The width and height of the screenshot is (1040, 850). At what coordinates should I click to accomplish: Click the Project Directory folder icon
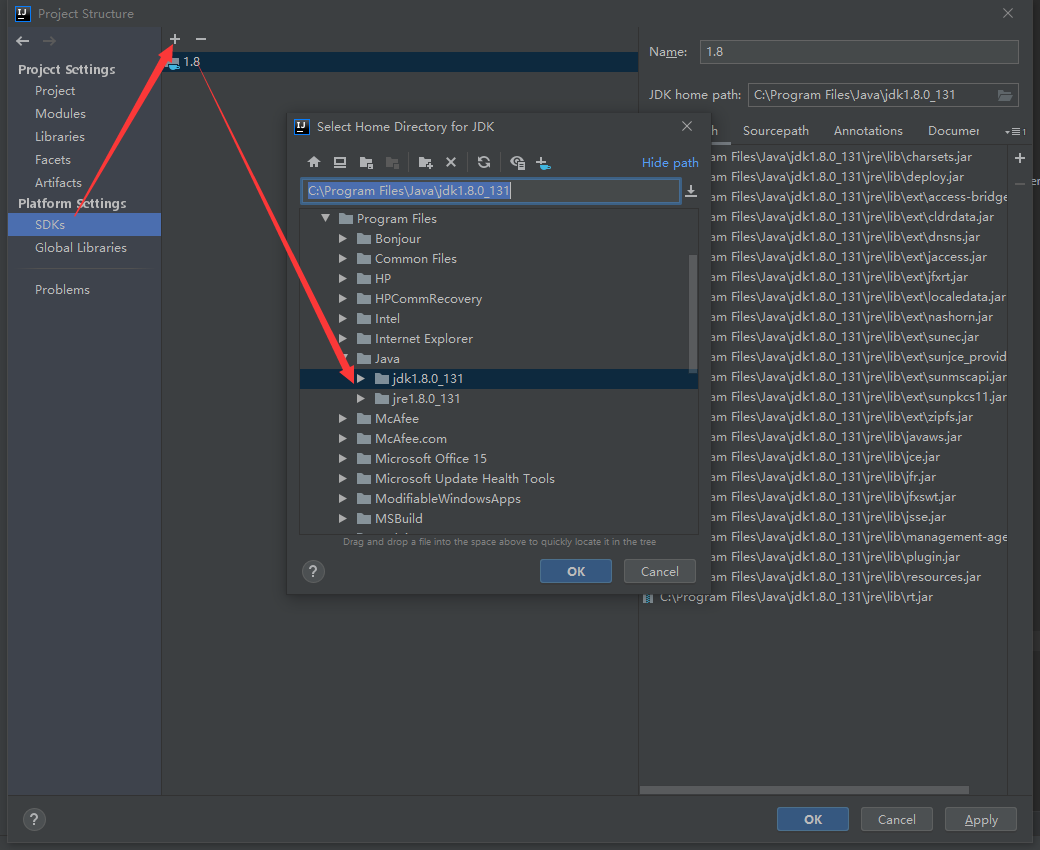click(x=366, y=162)
